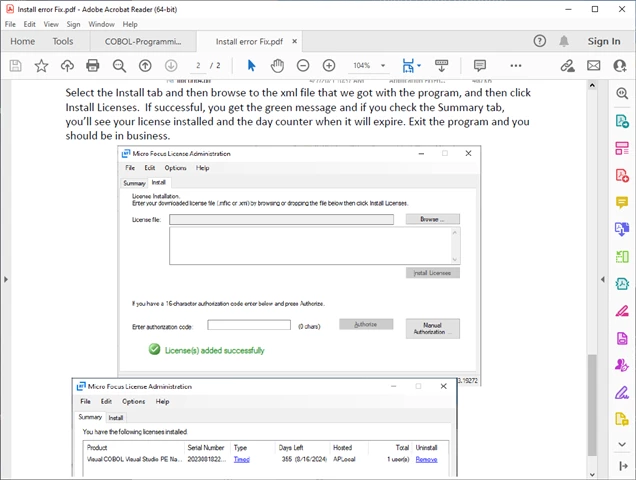Open the Edit menu in Acrobat

(30, 24)
